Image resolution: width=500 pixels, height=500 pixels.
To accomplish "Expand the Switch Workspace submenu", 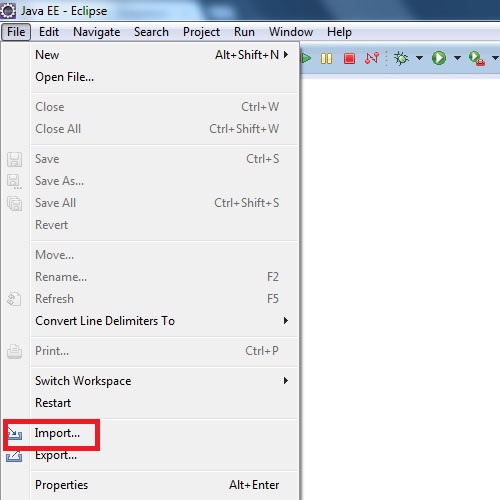I will coord(286,381).
